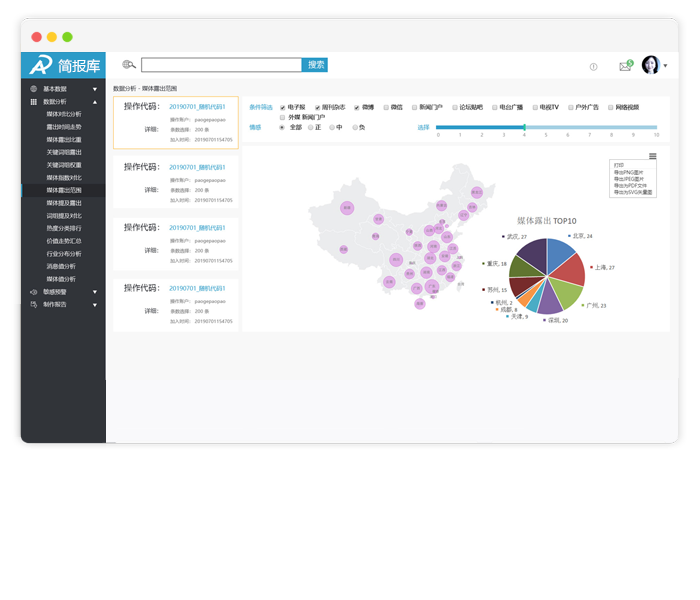
Task: Click the report icon next to 制作报告
Action: (33, 304)
